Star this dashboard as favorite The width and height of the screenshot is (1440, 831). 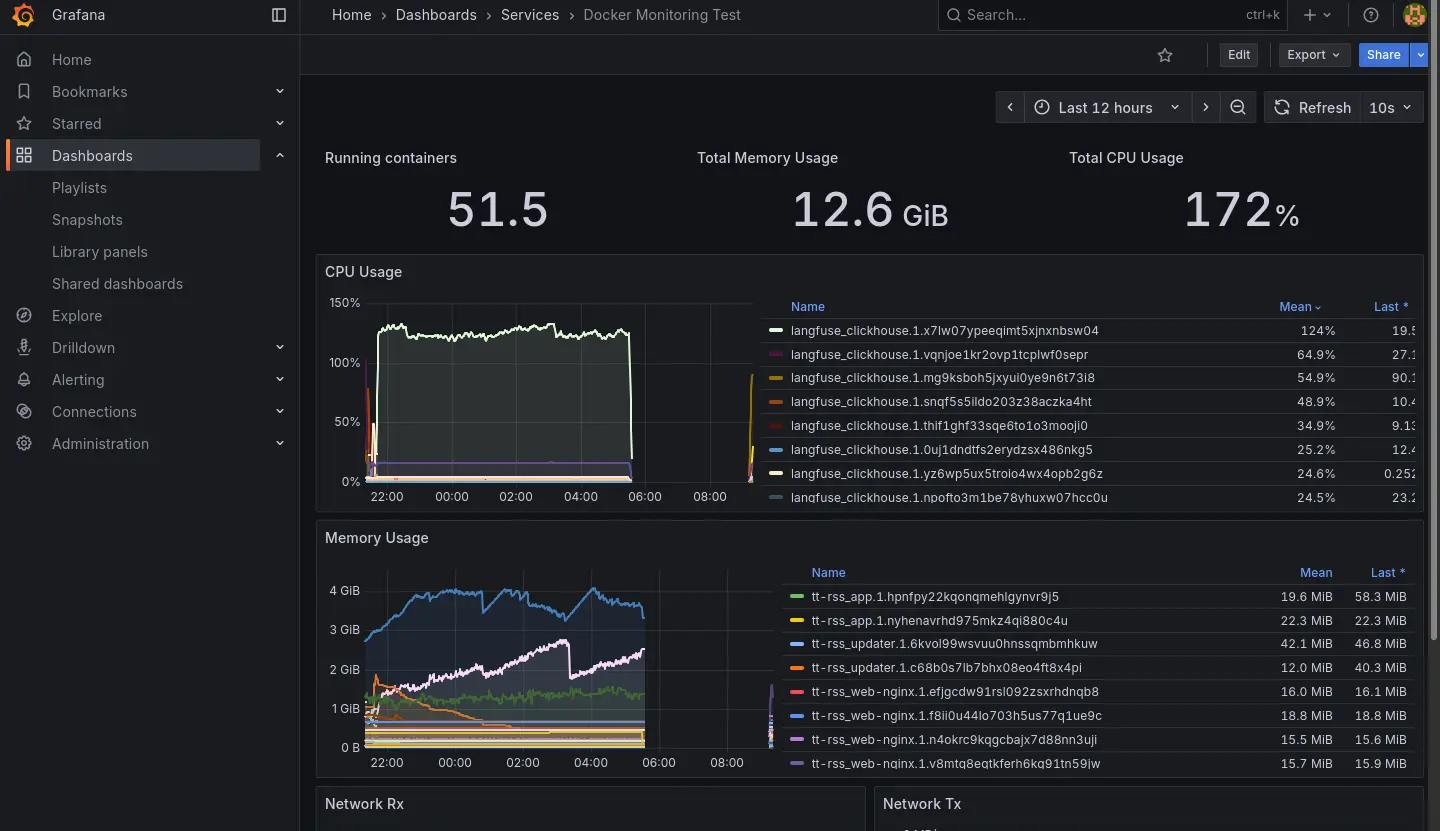coord(1164,55)
